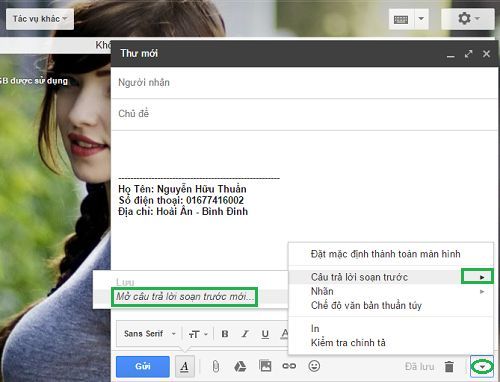The height and width of the screenshot is (382, 500).
Task: Open the settings gear menu
Action: click(x=468, y=19)
